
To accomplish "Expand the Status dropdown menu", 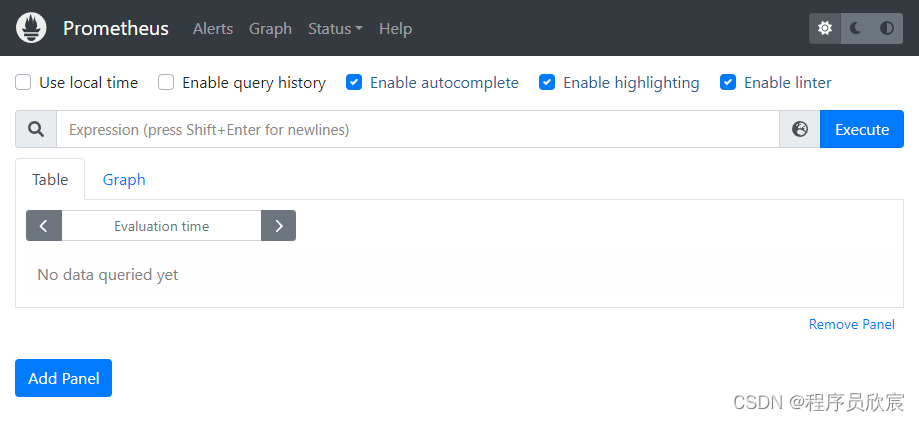I will click(x=335, y=29).
